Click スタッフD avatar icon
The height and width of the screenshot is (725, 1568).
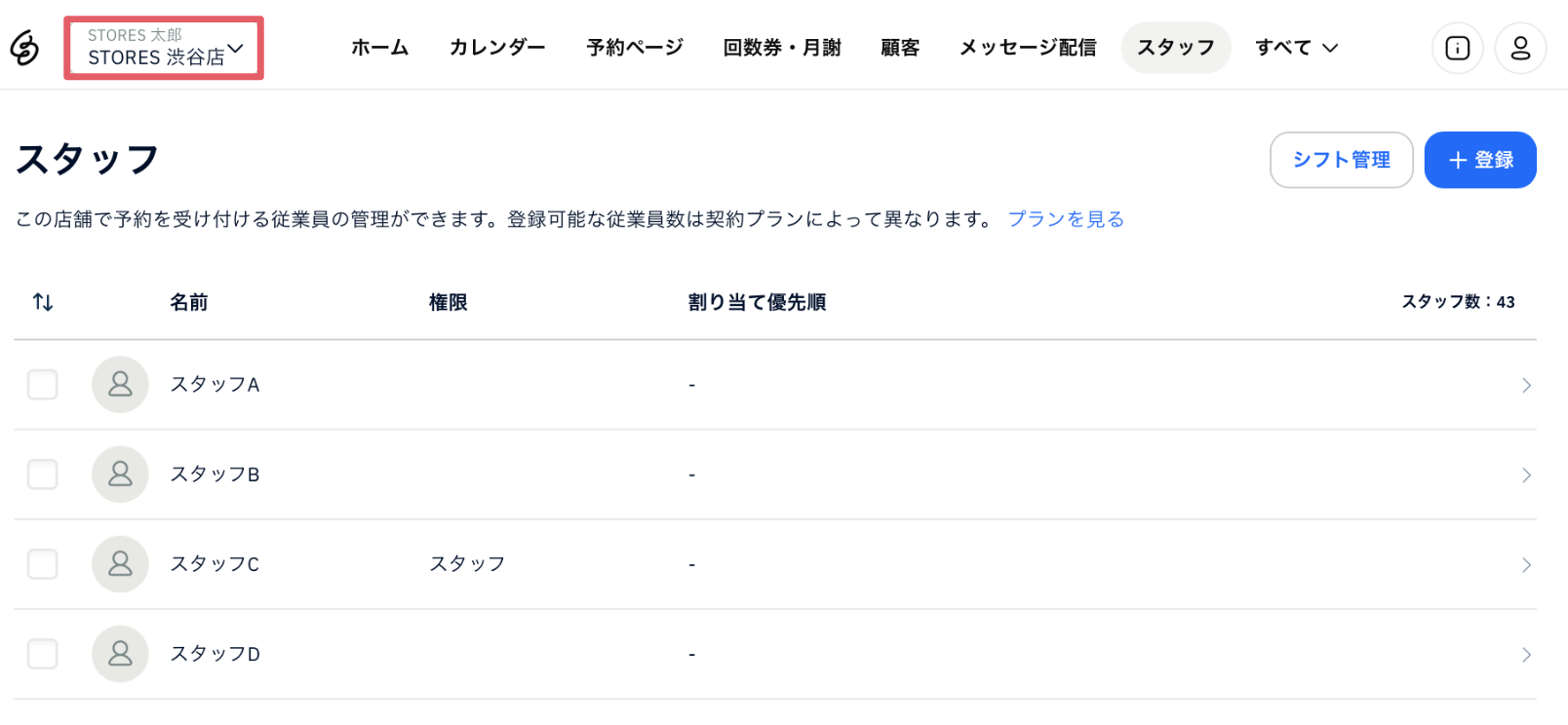tap(120, 654)
